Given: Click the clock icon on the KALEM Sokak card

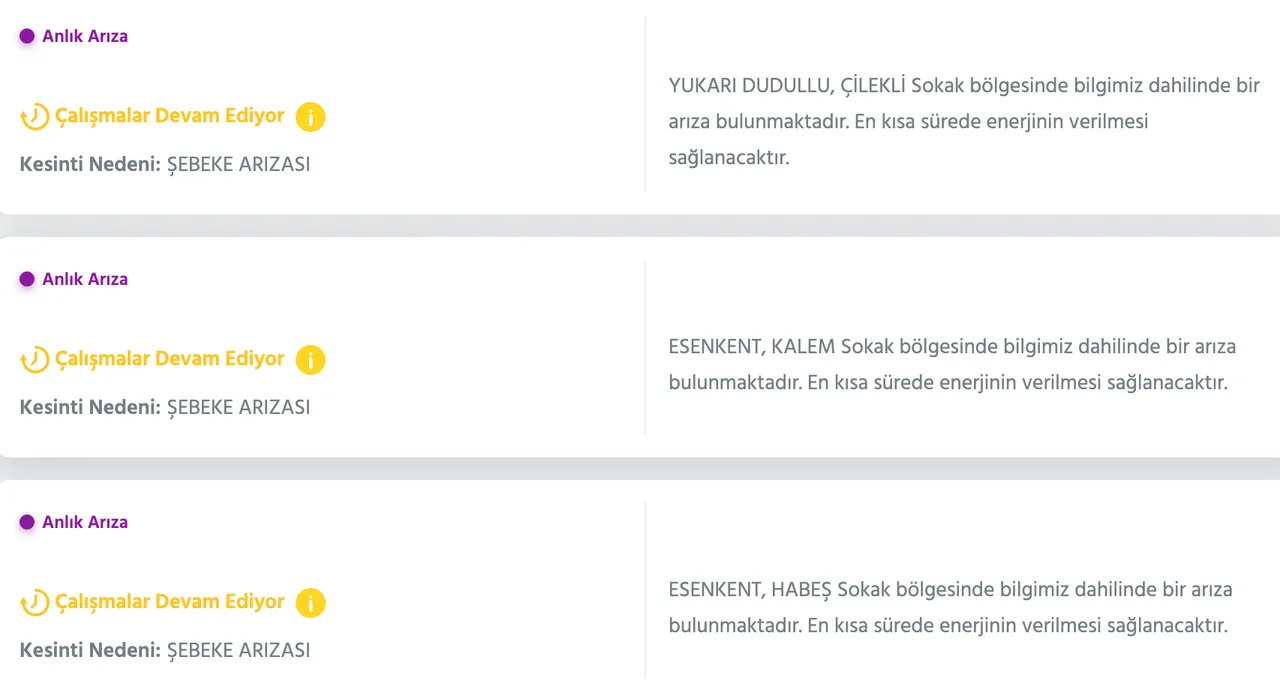Looking at the screenshot, I should [34, 359].
